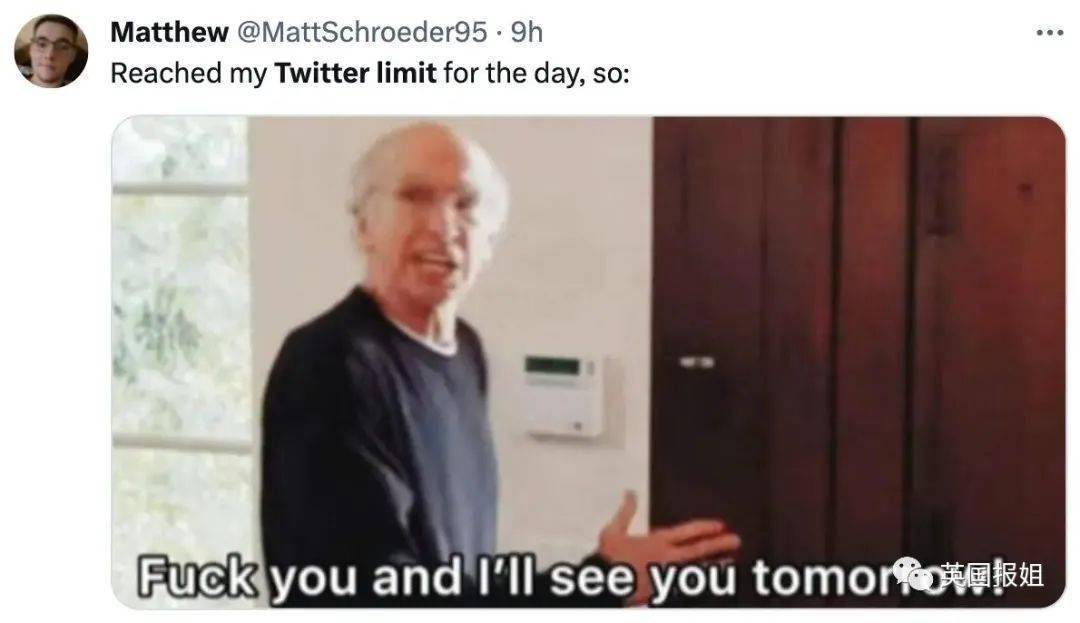Open the 9h timestamp permalink
1080x623 pixels.
(x=527, y=32)
